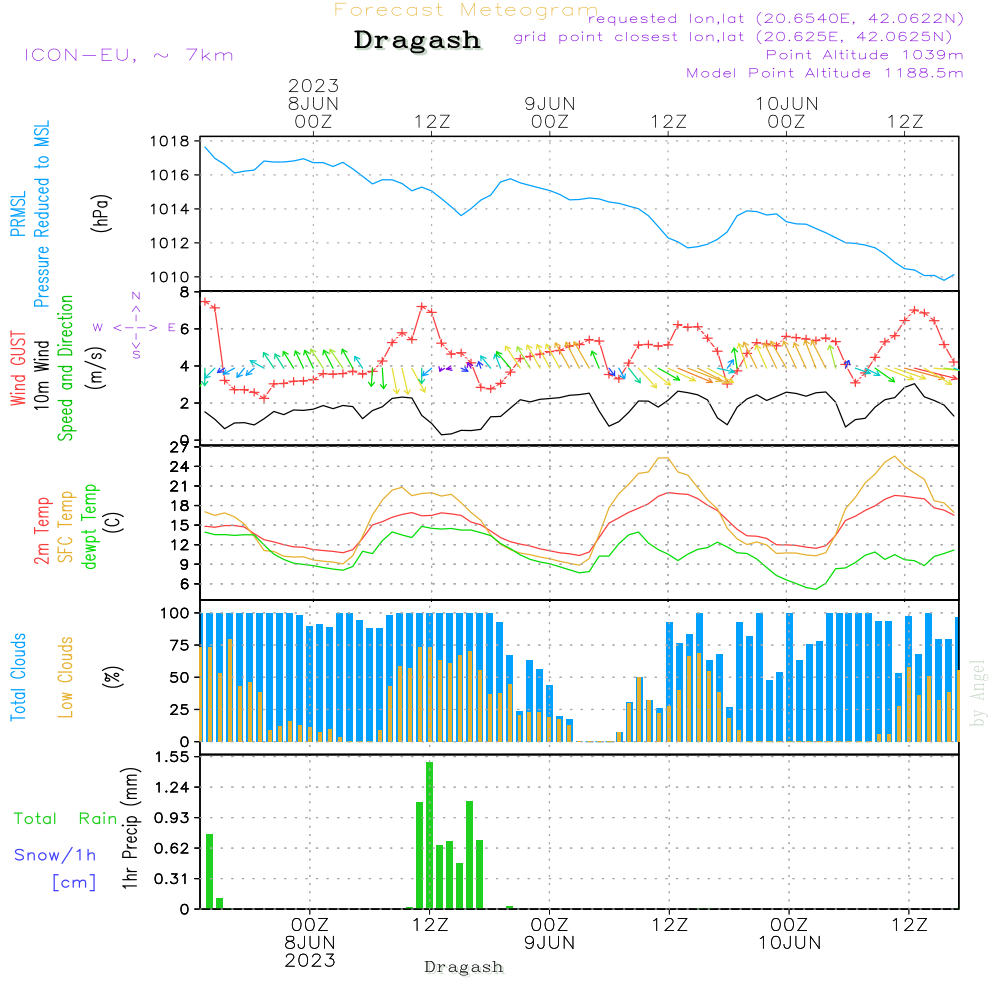Viewport: 1000px width, 1000px height.
Task: Select the '1.55' precipitation tick value
Action: click(172, 757)
